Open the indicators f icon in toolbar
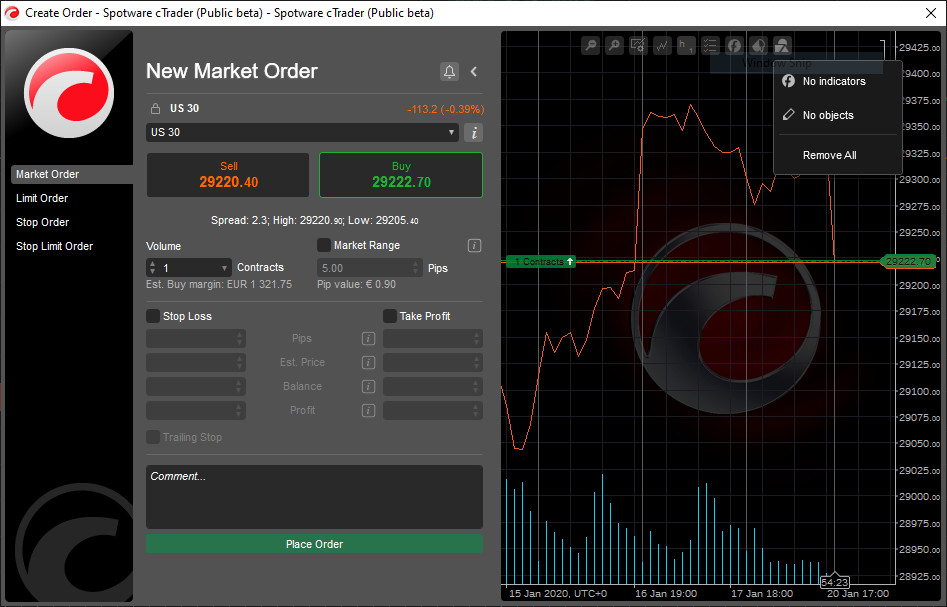 click(x=734, y=45)
